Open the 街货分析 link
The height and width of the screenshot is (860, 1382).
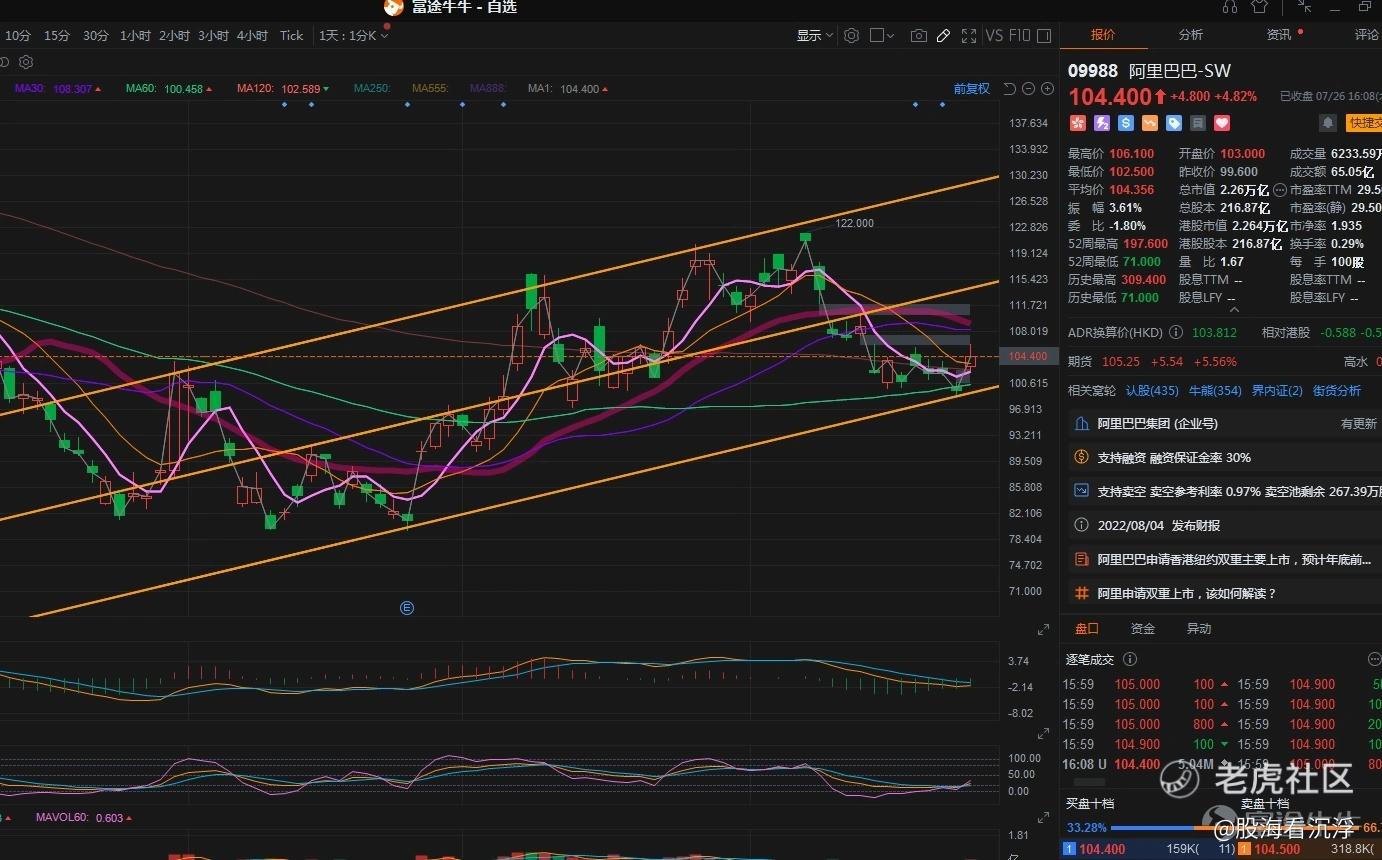coord(1337,391)
